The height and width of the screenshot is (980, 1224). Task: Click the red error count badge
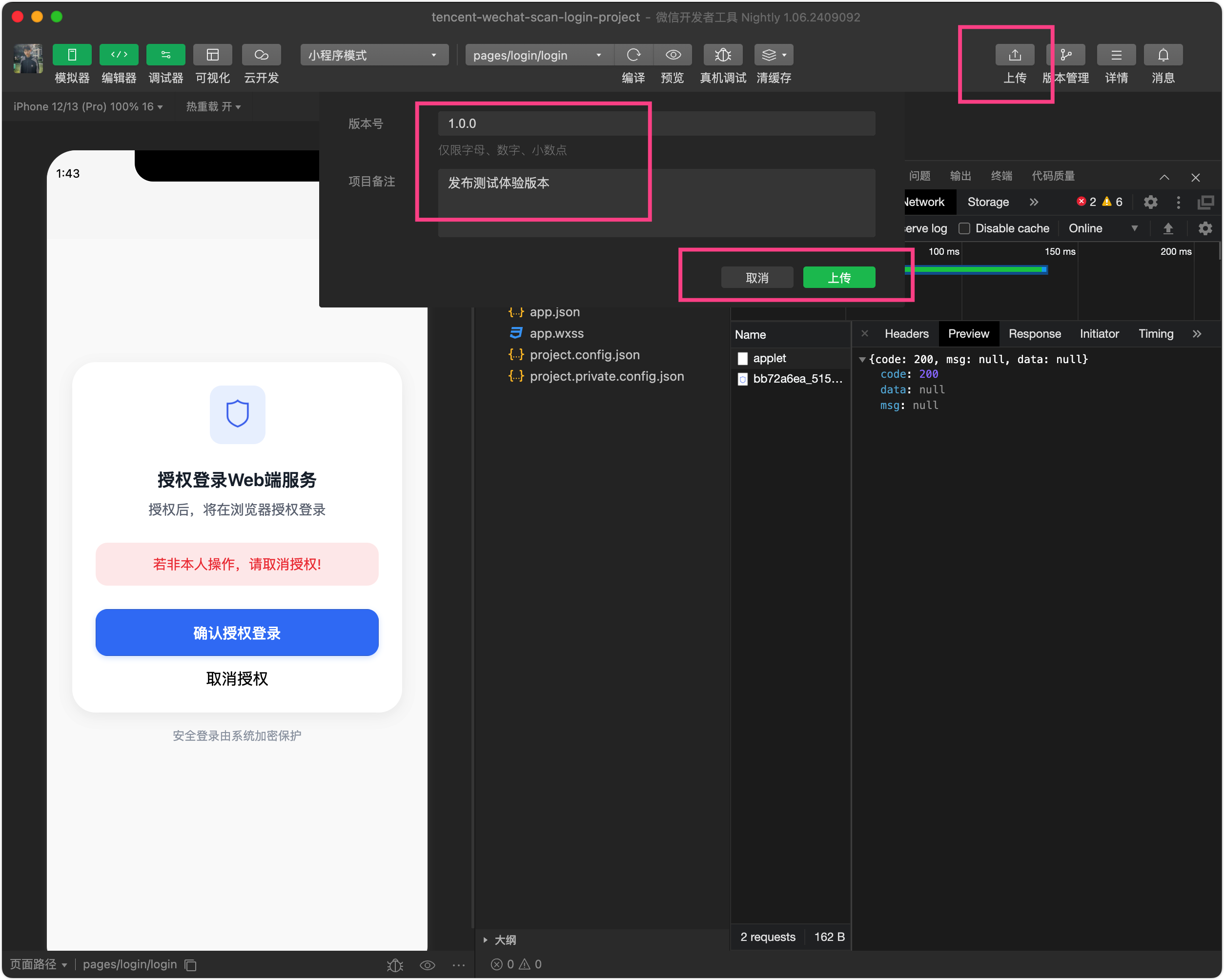tap(1086, 202)
